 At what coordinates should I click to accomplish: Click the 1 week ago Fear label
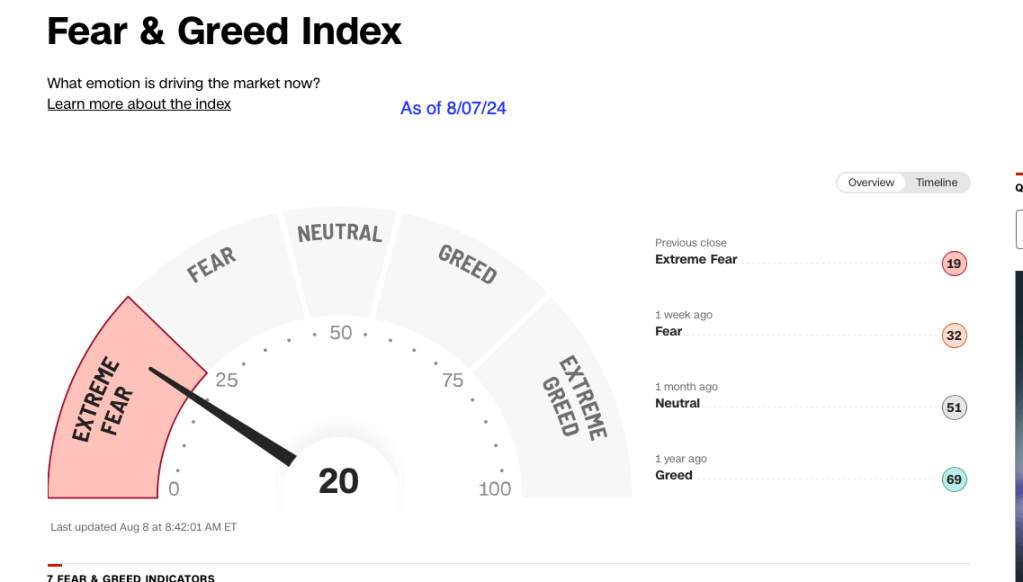tap(669, 331)
